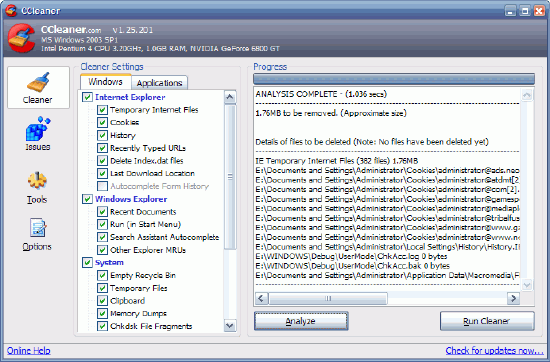Toggle Run (in Start Menu) checkbox

tap(102, 224)
